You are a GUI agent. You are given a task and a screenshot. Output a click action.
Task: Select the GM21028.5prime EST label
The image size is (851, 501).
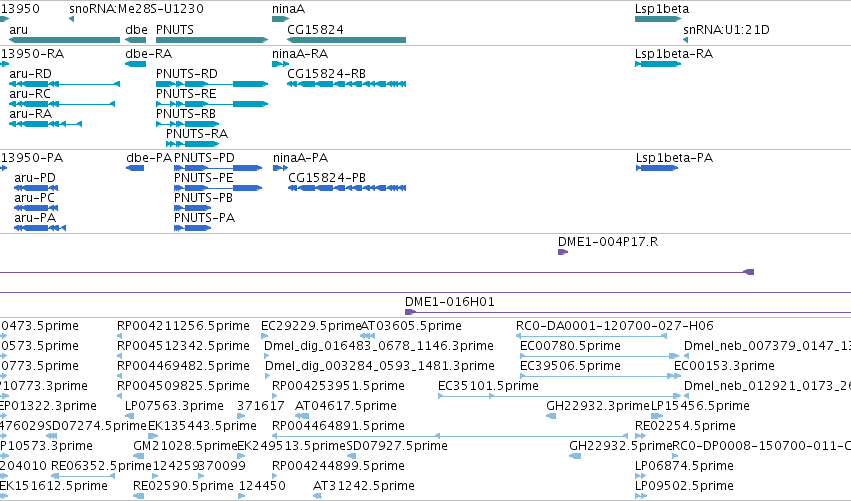(x=185, y=447)
